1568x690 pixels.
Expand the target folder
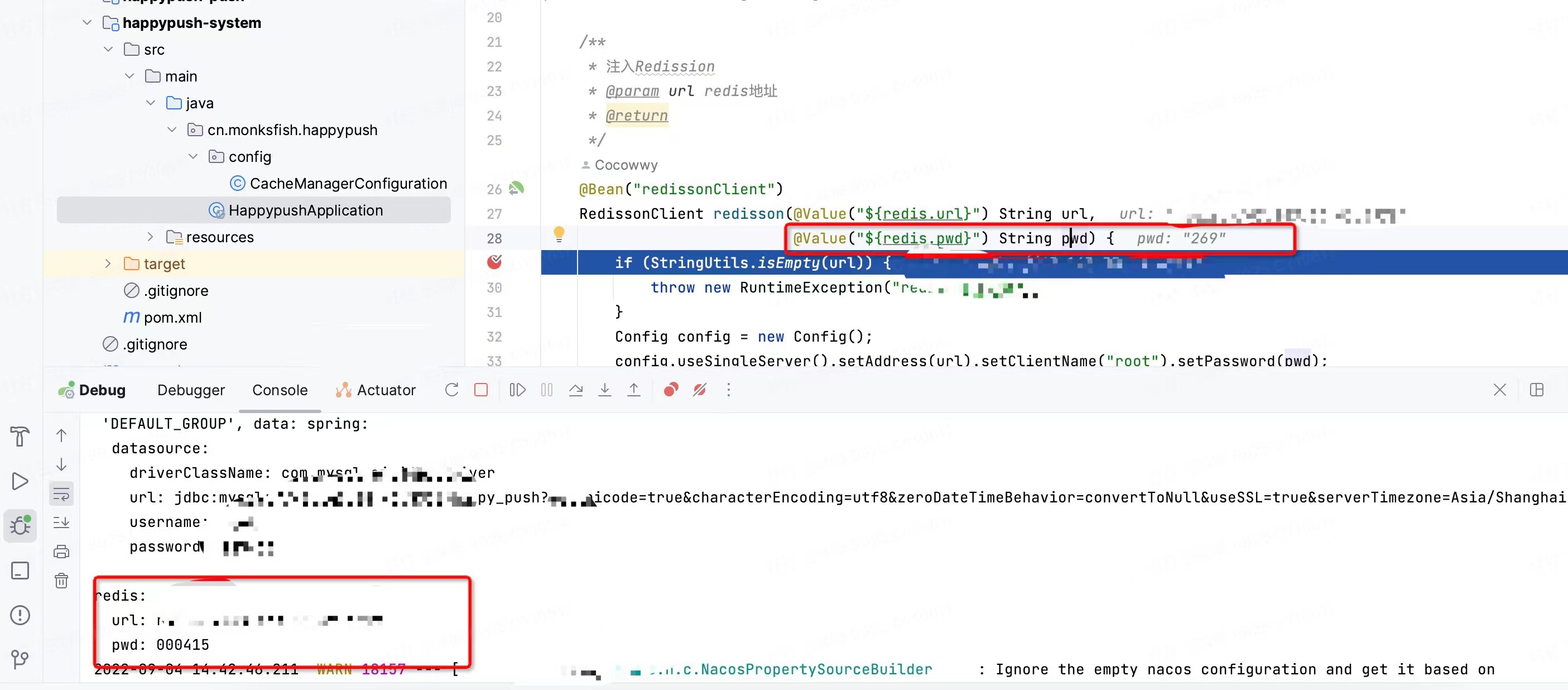click(108, 263)
